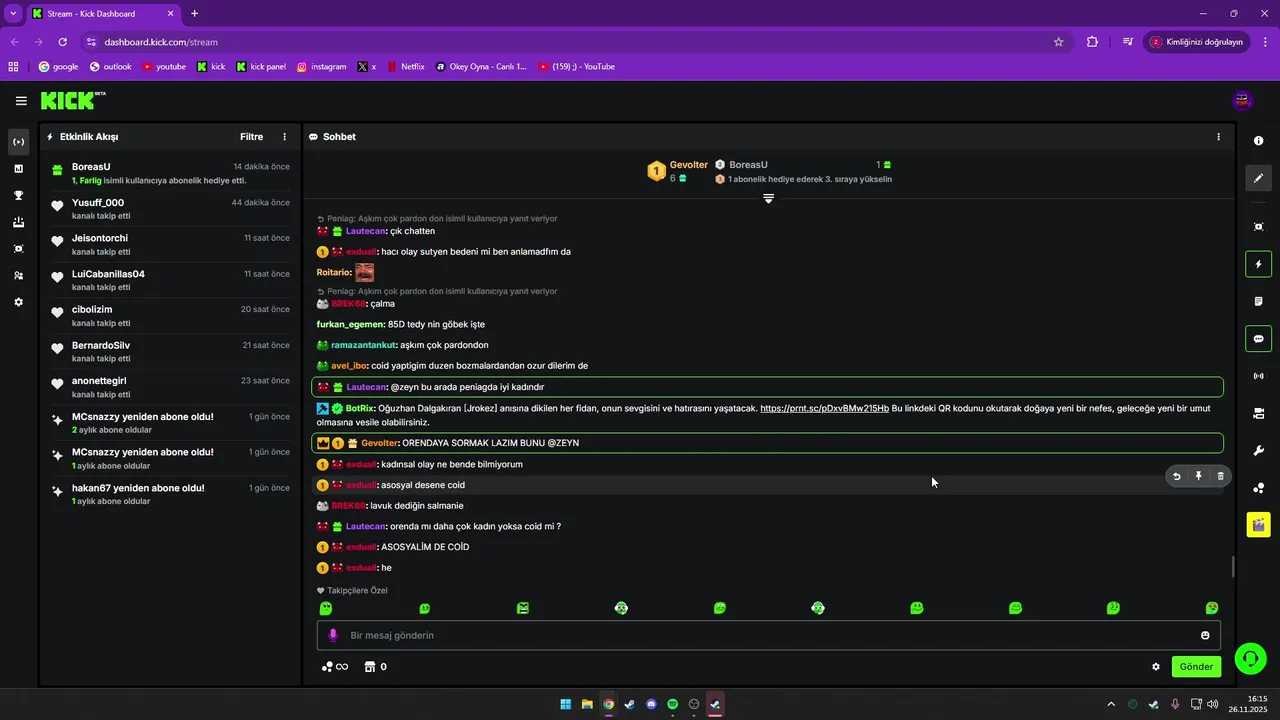Open Etkinlik Akışı panel three-dot menu

tap(284, 137)
